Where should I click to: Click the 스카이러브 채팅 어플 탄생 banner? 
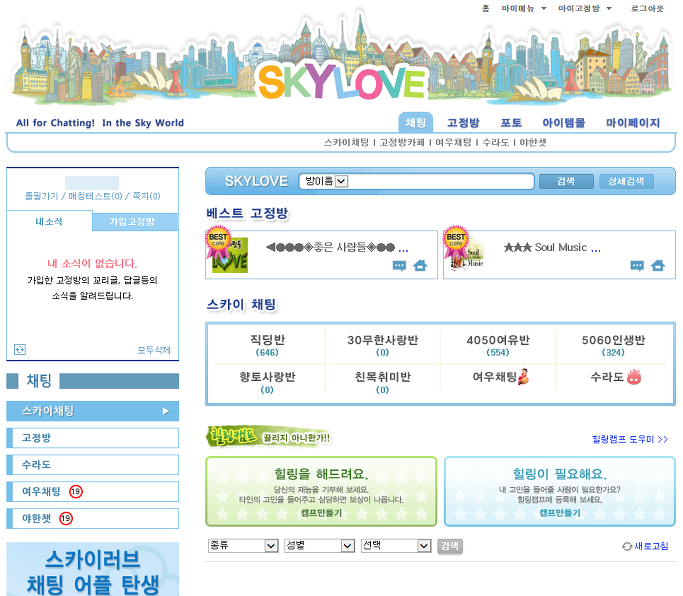point(93,569)
